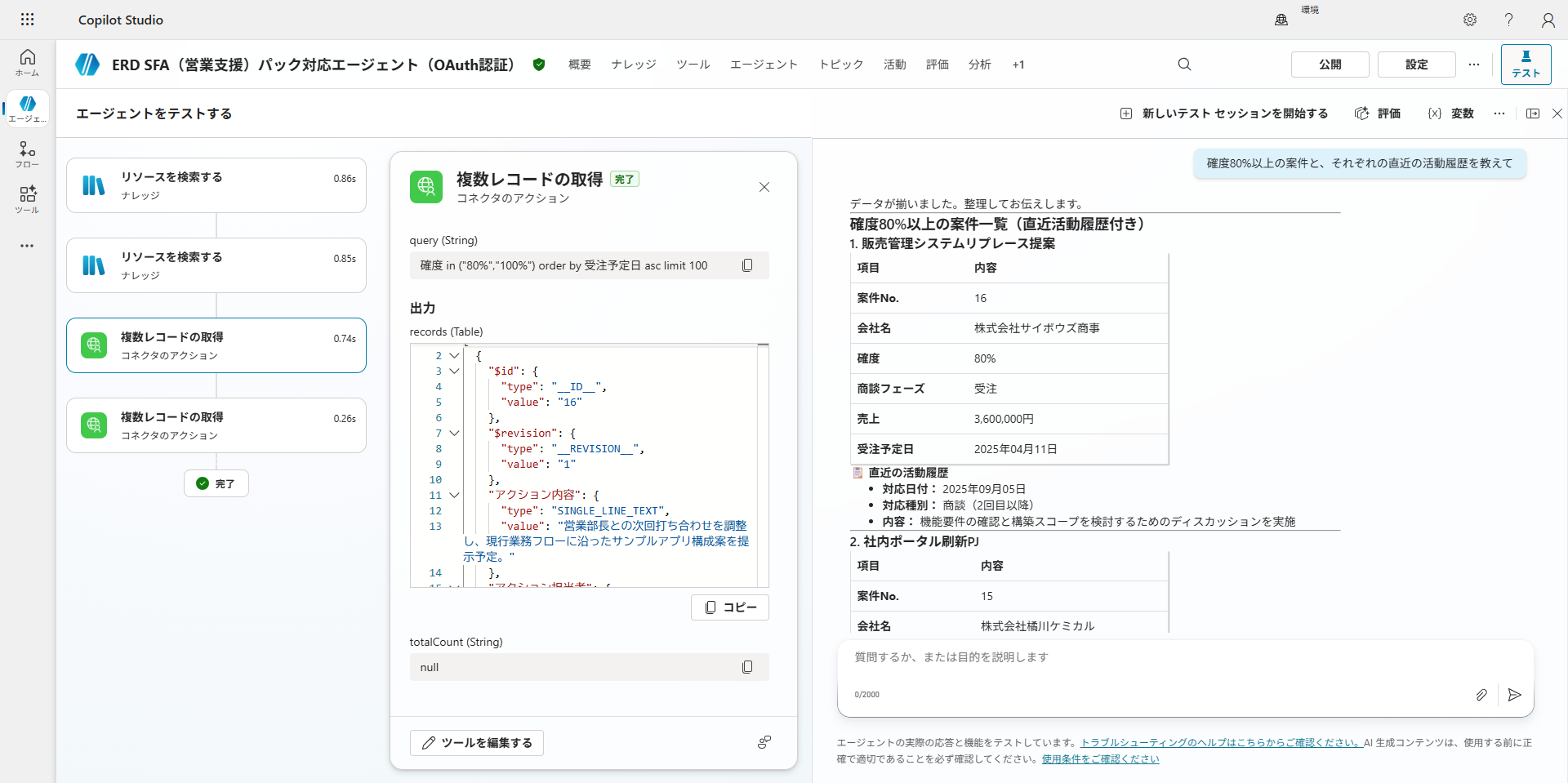Click the Copilot Studio agent logo
This screenshot has width=1568, height=783.
87,65
